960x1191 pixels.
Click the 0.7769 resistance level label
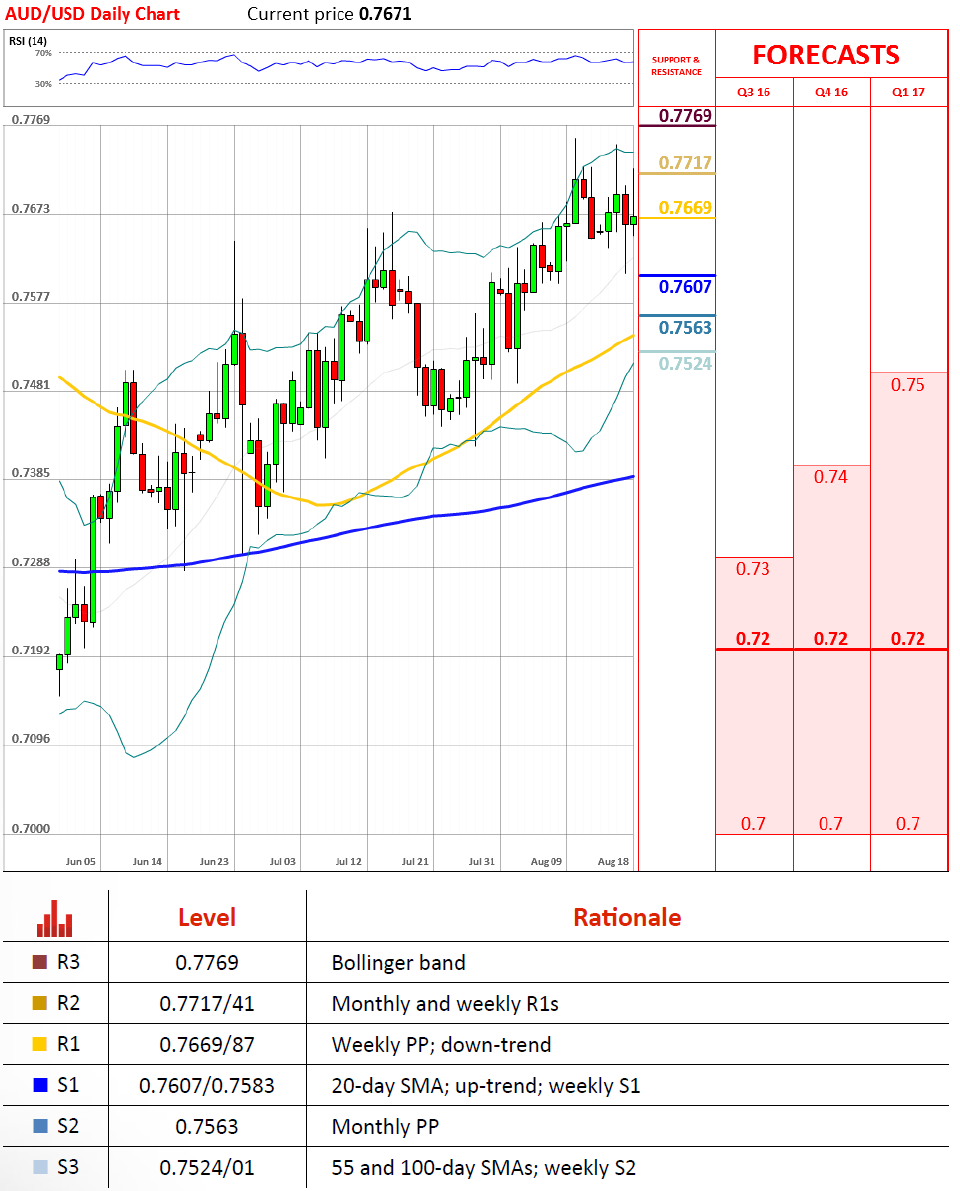(686, 117)
